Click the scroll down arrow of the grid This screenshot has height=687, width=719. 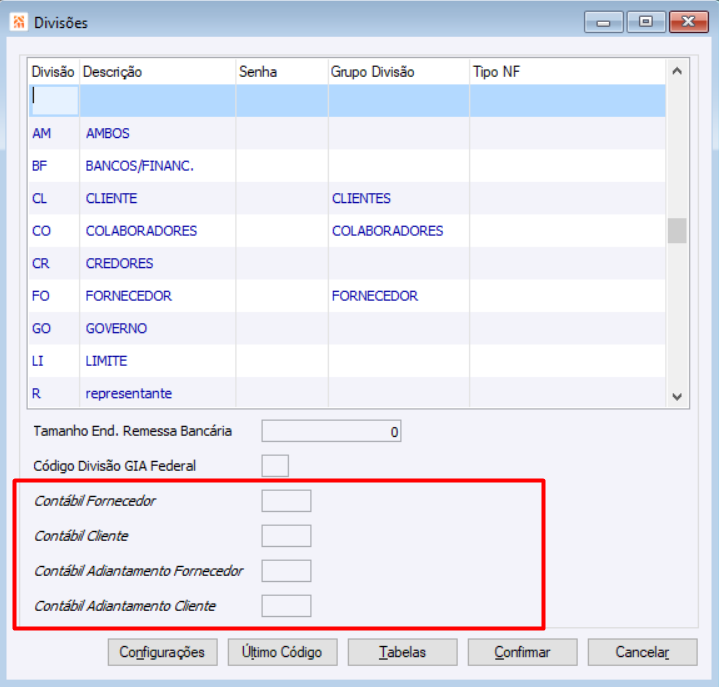tap(677, 396)
